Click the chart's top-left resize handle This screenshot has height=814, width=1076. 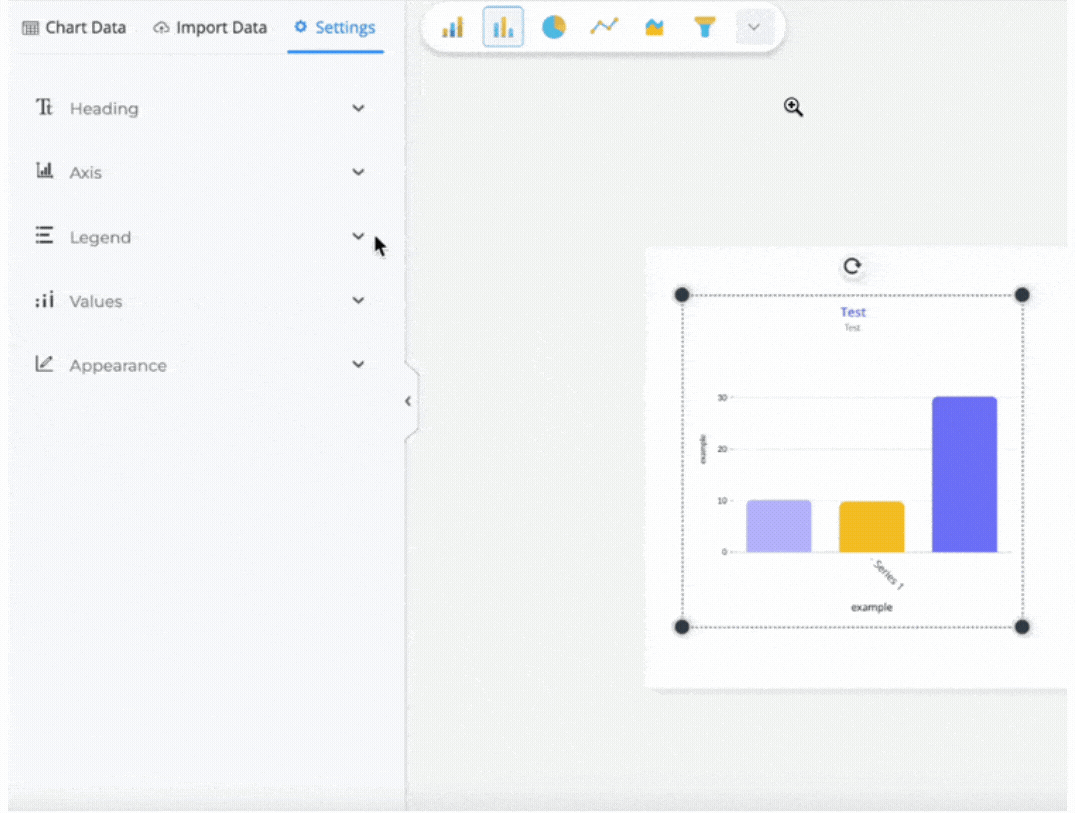[x=682, y=295]
